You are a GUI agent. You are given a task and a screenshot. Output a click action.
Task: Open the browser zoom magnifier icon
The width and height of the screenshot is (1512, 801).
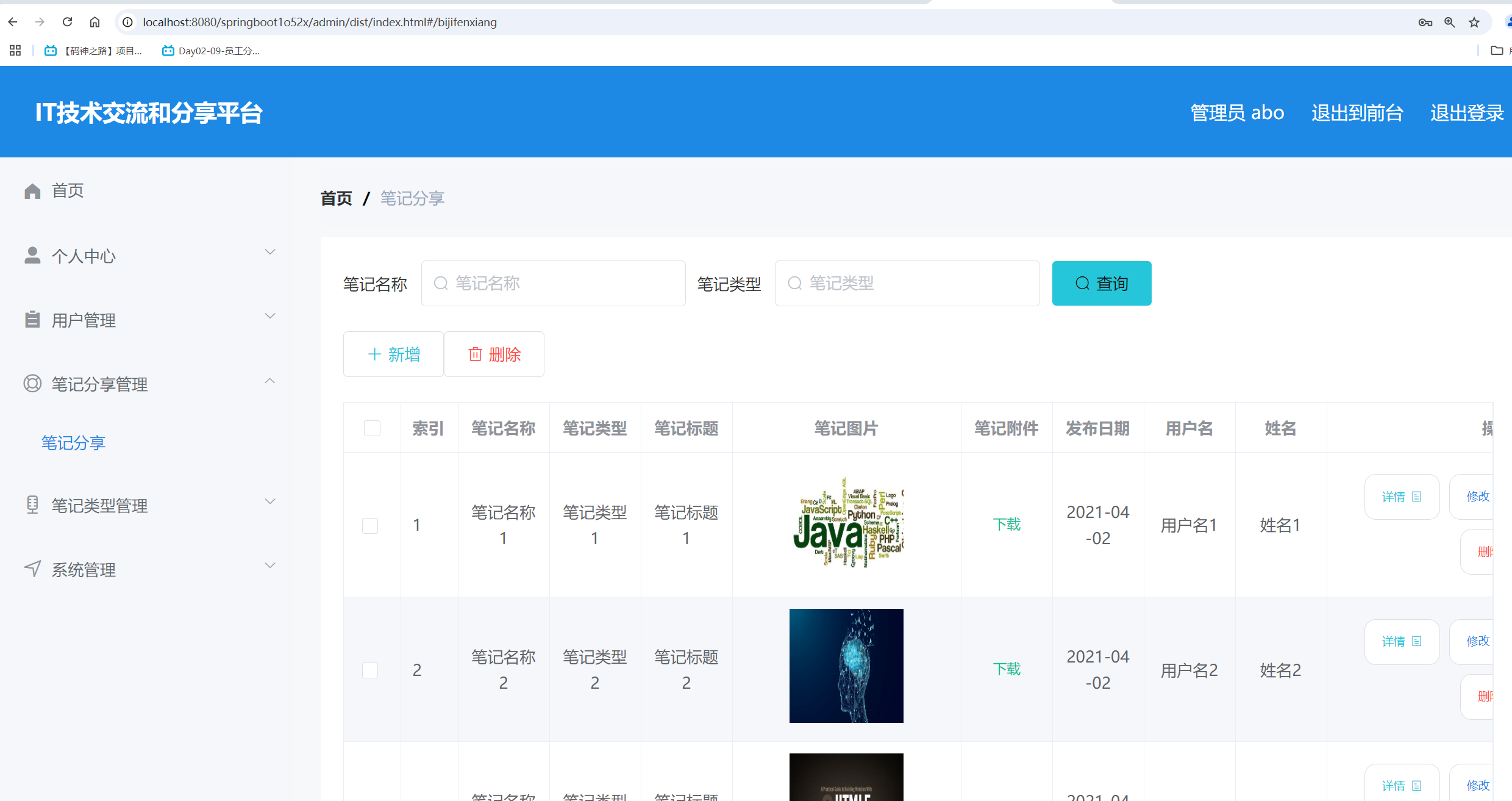pyautogui.click(x=1450, y=23)
